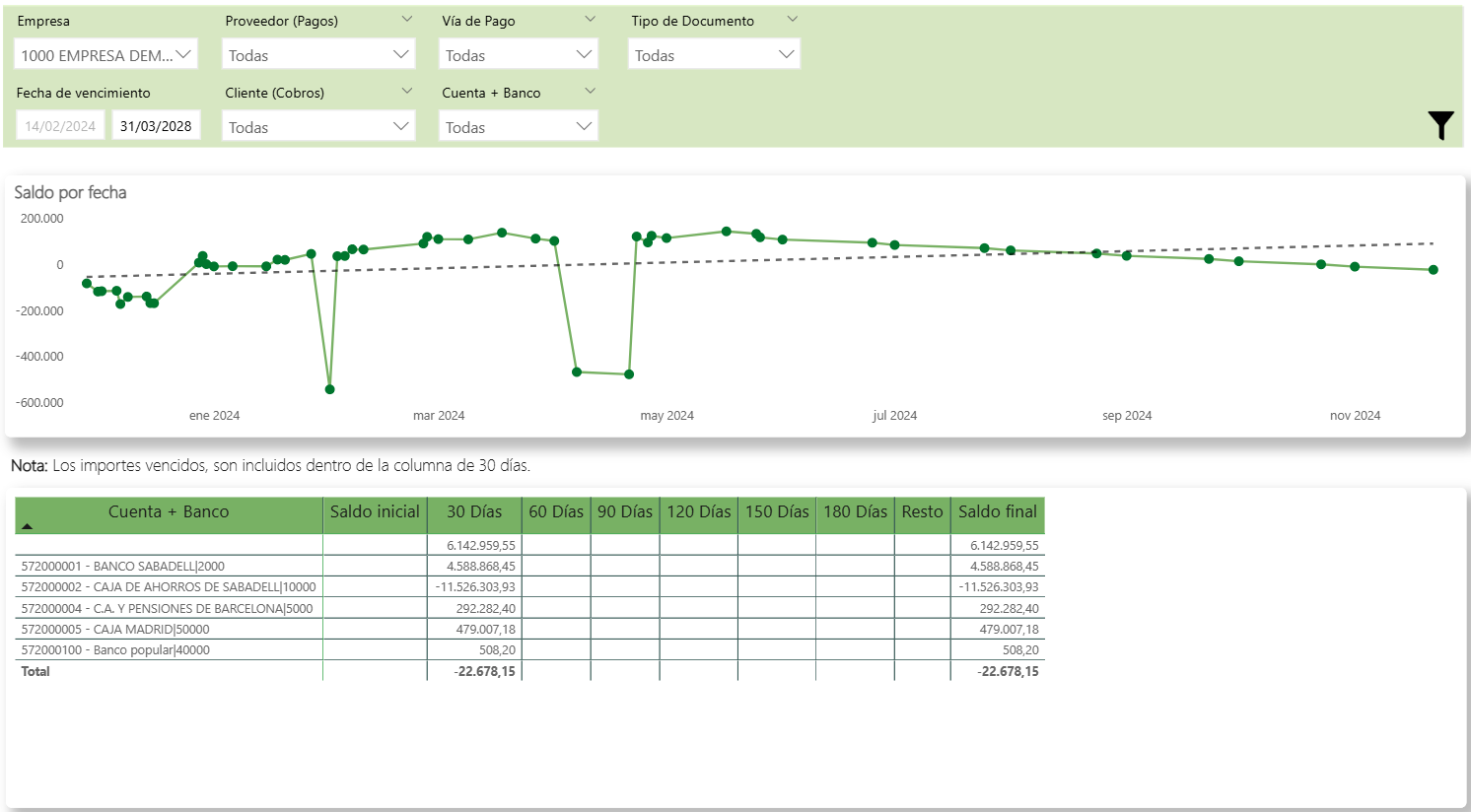Click the black filter funnel icon
The width and height of the screenshot is (1471, 812).
pos(1440,125)
